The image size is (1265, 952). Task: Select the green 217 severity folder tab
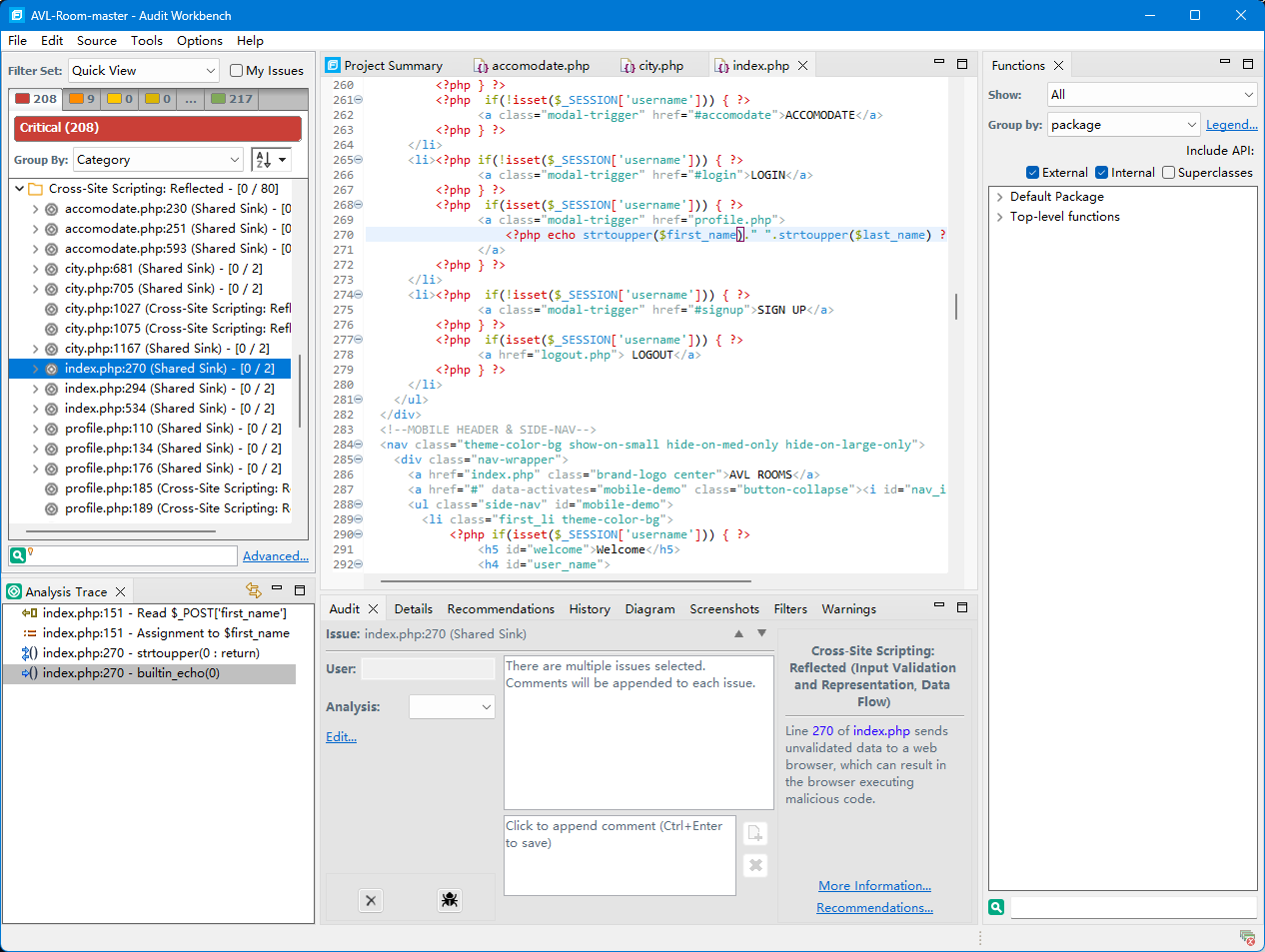(232, 99)
